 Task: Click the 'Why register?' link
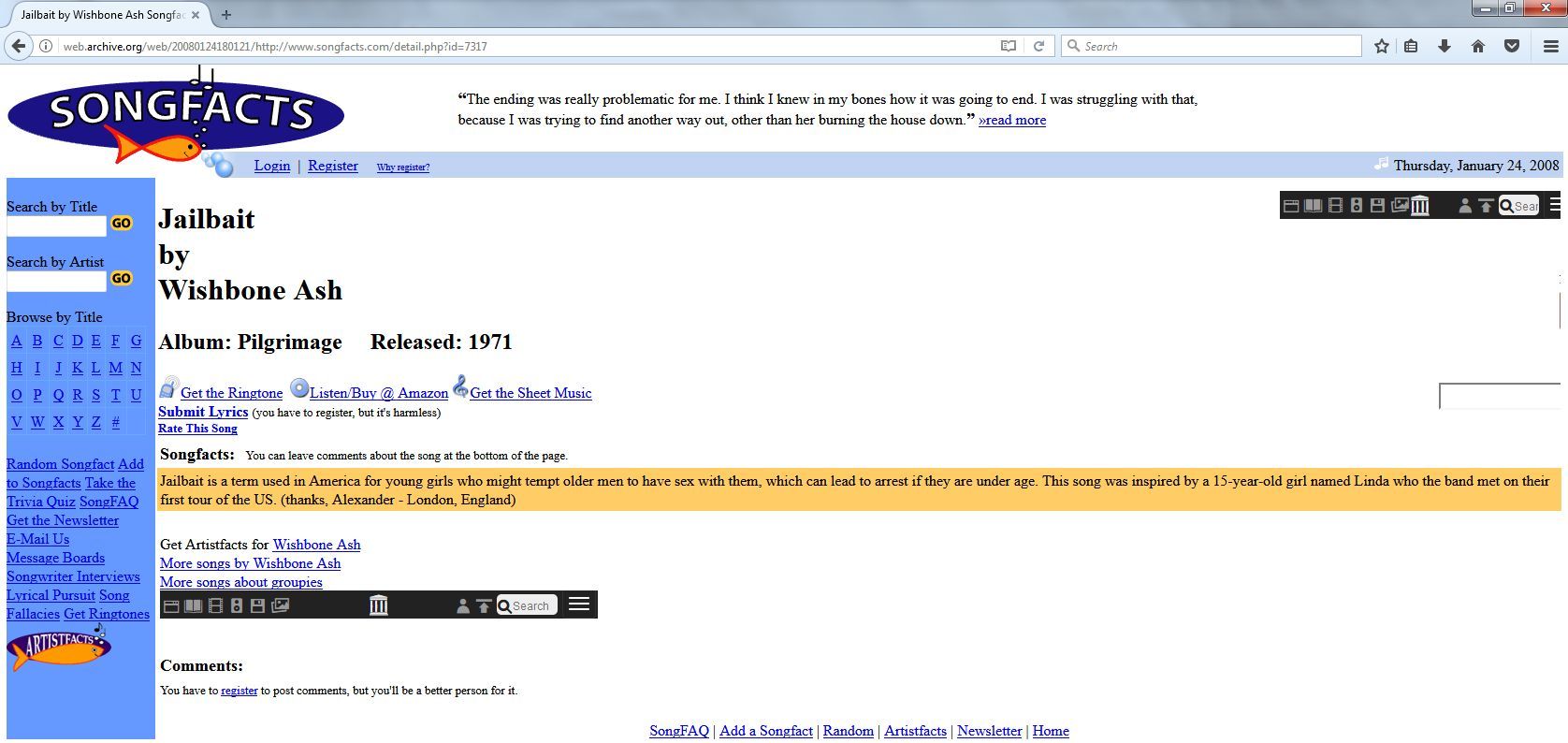pos(403,168)
